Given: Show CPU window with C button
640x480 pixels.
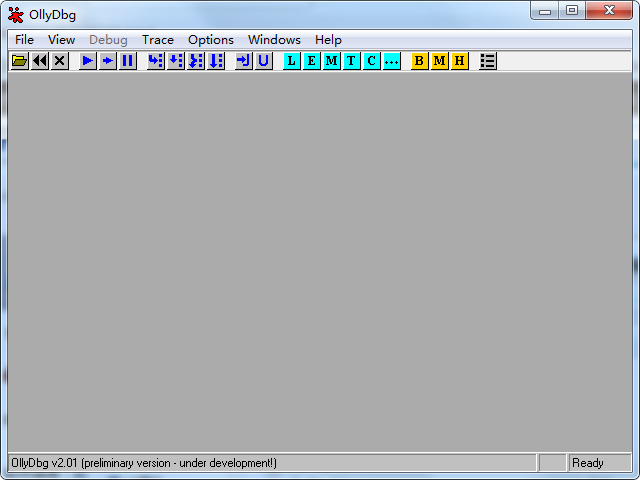Looking at the screenshot, I should [x=372, y=61].
